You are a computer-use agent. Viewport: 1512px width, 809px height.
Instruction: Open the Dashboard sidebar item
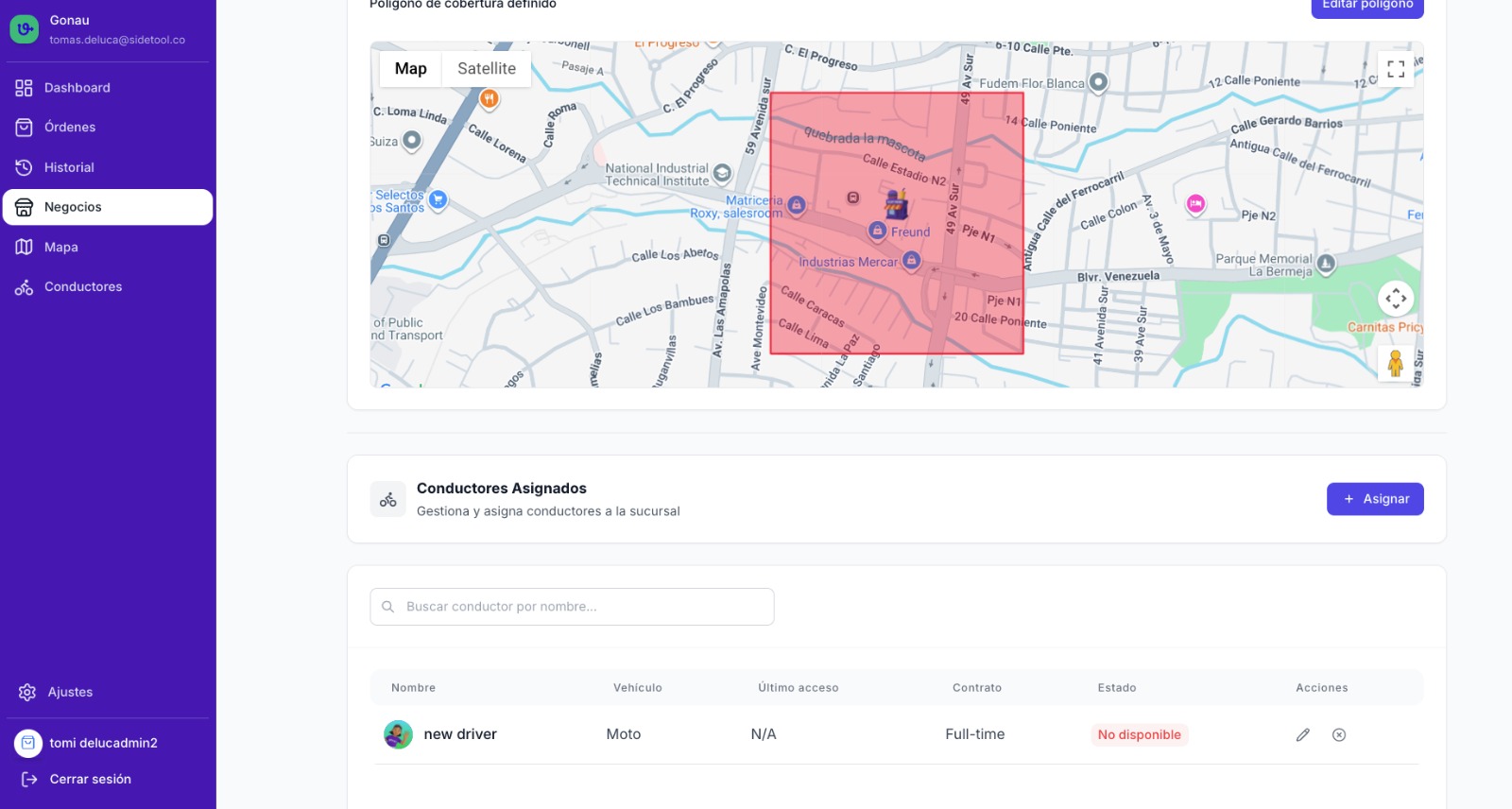[108, 88]
